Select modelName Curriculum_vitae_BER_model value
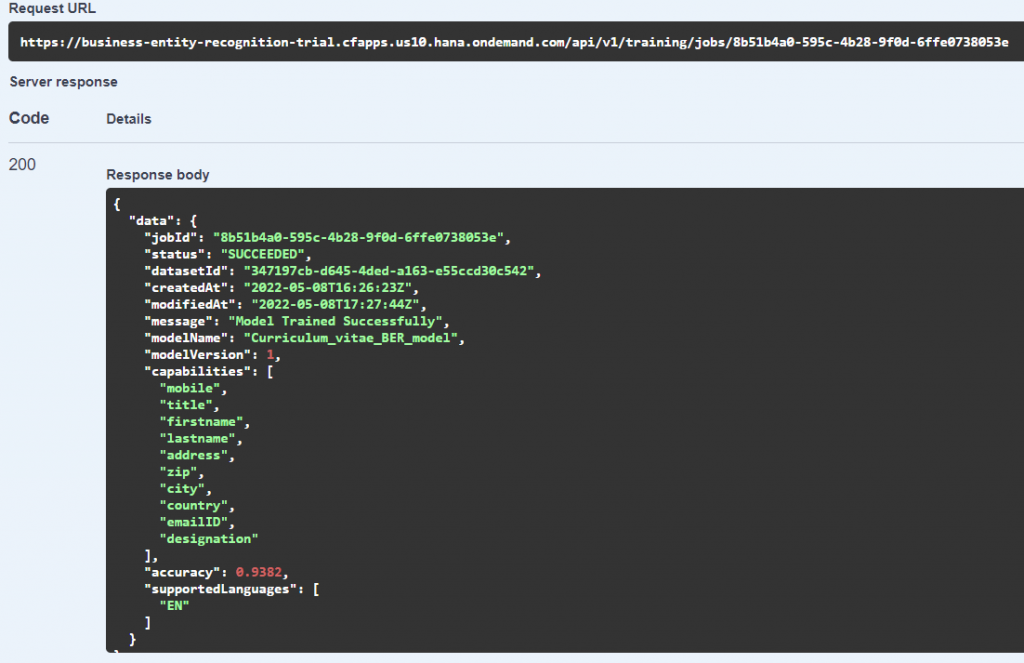The height and width of the screenshot is (663, 1024). 351,338
